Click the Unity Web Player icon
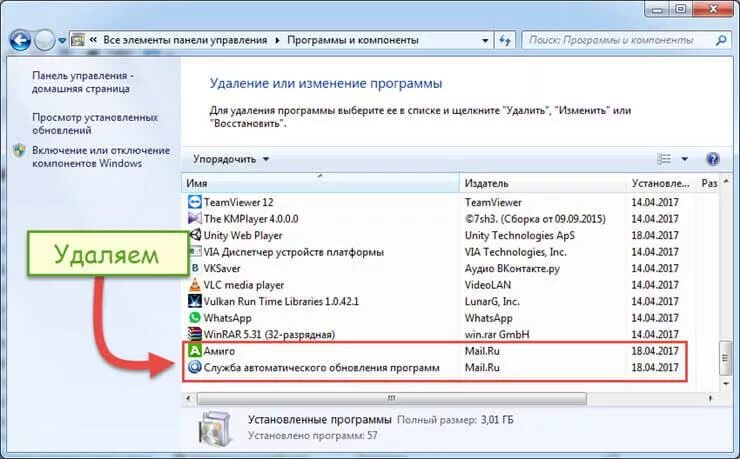The width and height of the screenshot is (740, 459). [x=194, y=235]
